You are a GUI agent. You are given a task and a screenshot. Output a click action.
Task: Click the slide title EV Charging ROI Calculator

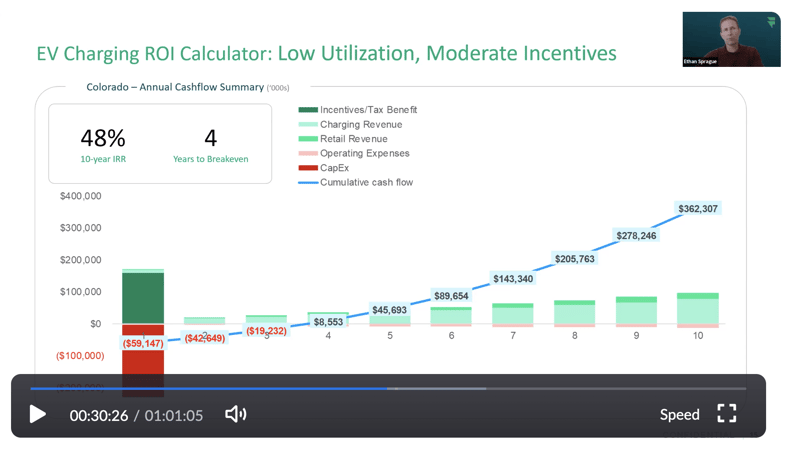click(x=327, y=54)
